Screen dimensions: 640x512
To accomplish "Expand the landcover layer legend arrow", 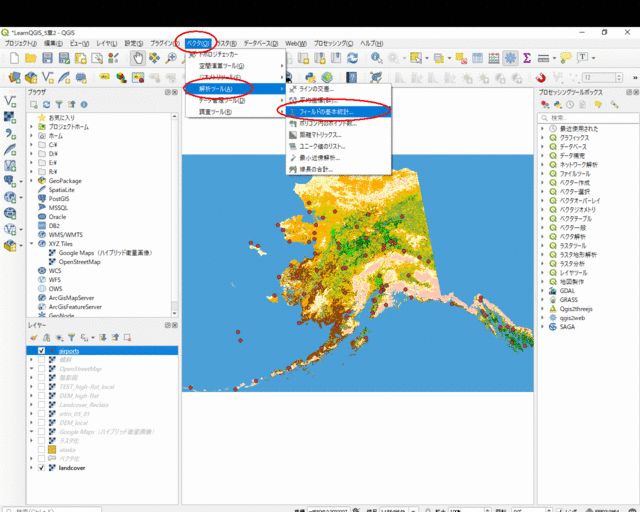I will click(x=31, y=468).
